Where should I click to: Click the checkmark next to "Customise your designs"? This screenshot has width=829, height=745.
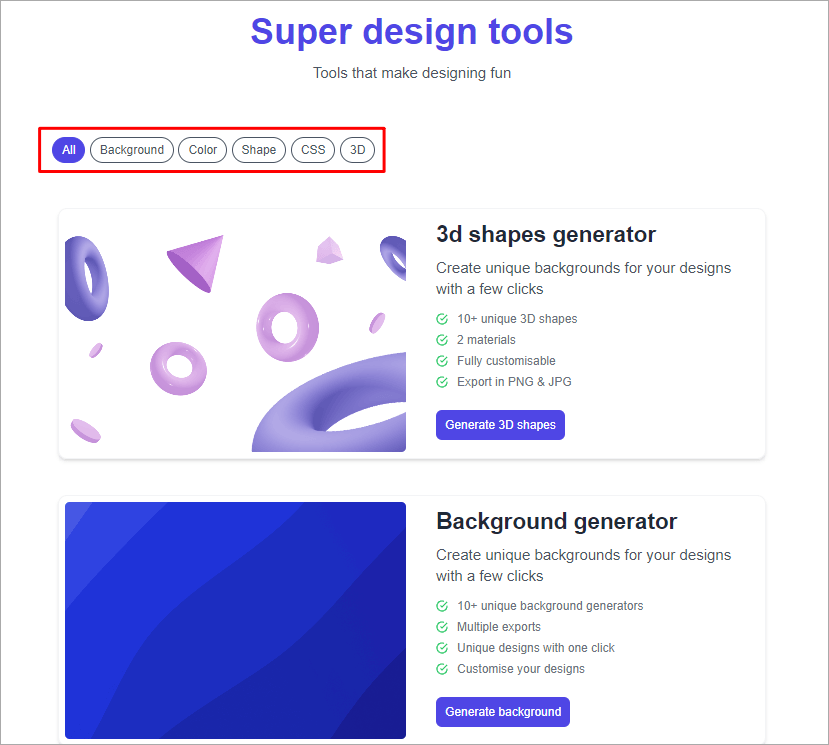[441, 668]
